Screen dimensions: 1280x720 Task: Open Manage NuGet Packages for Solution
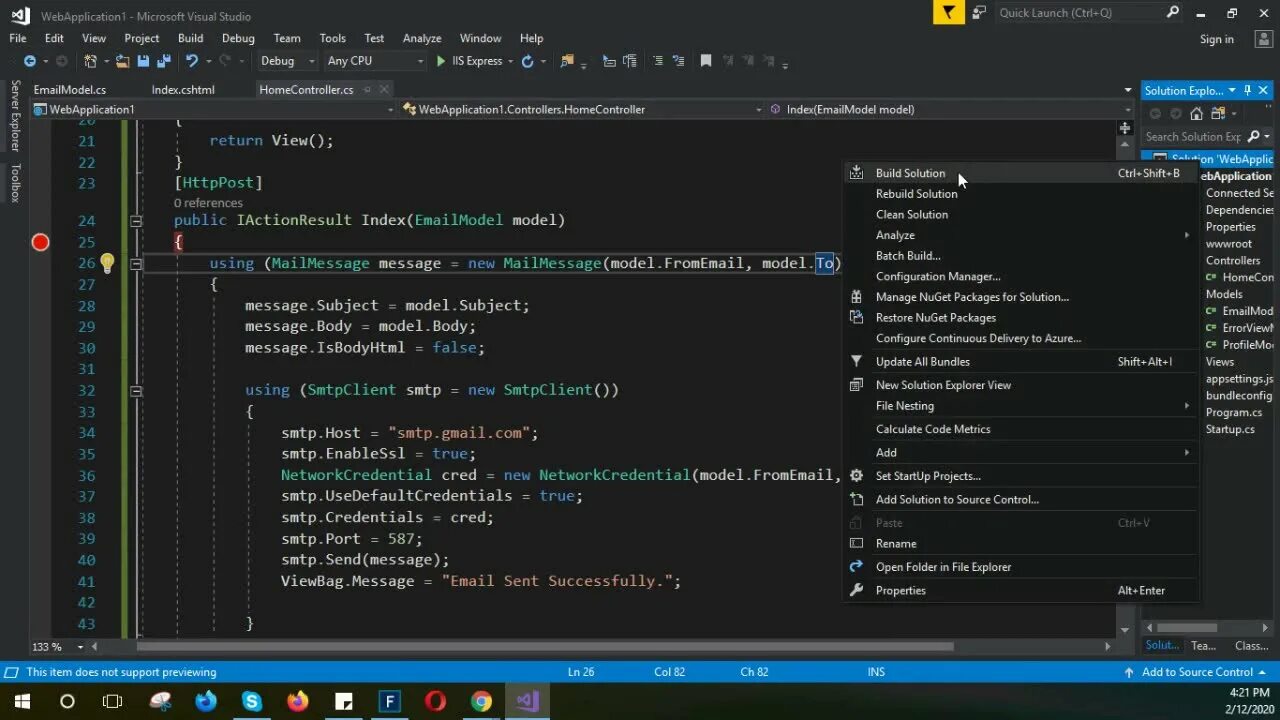[1020, 297]
